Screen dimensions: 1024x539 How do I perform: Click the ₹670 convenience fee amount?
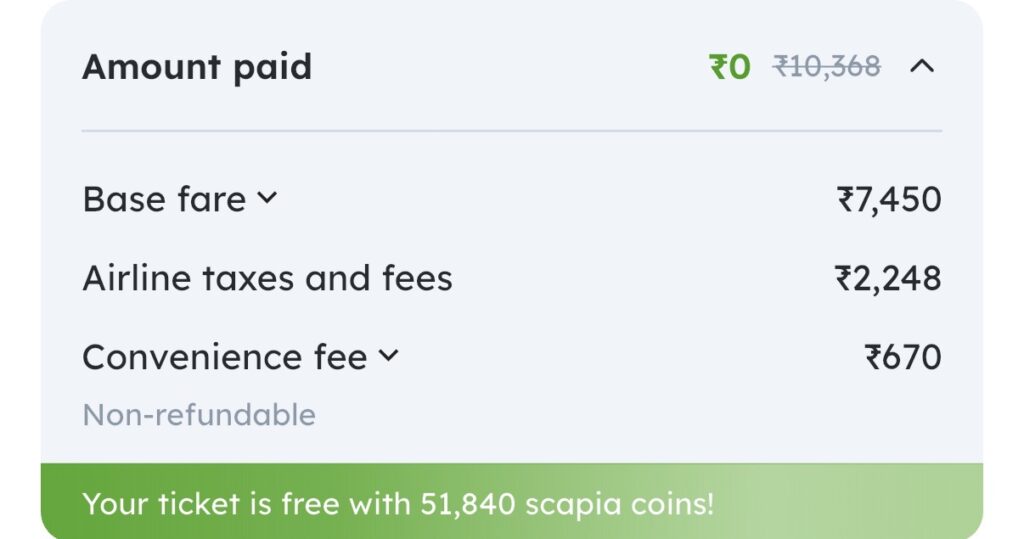[903, 357]
